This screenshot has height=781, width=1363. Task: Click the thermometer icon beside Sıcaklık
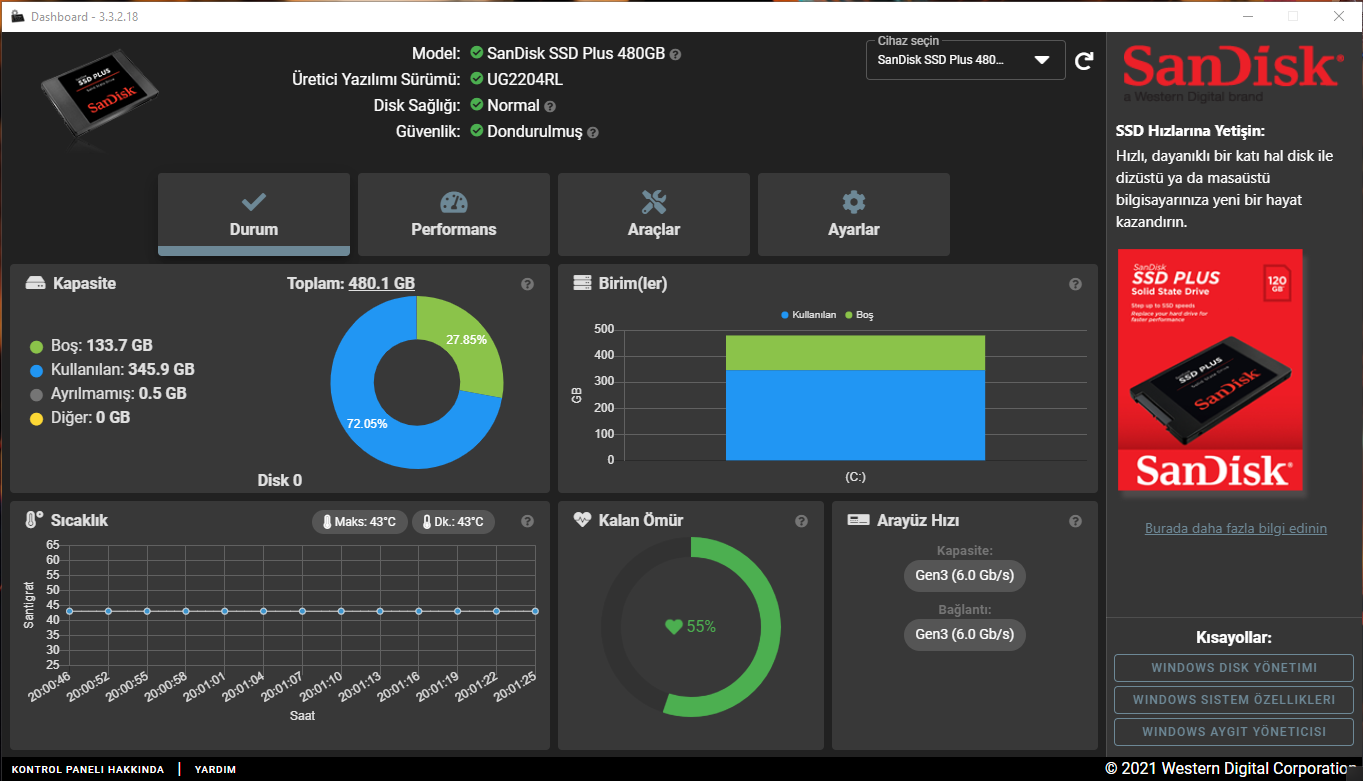click(34, 520)
